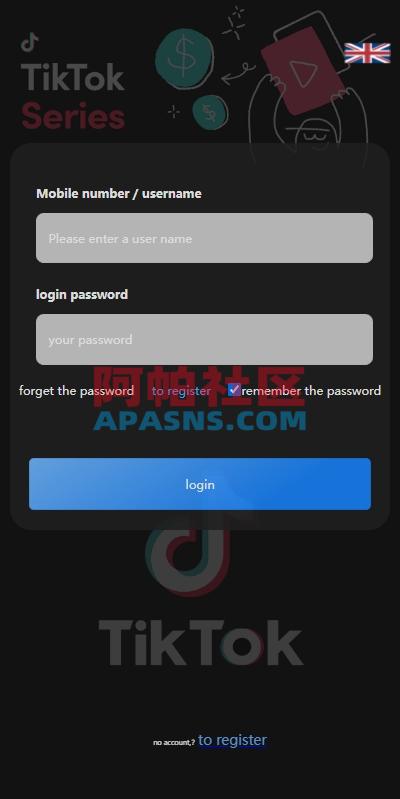Open the "forget the password" link

(x=76, y=391)
